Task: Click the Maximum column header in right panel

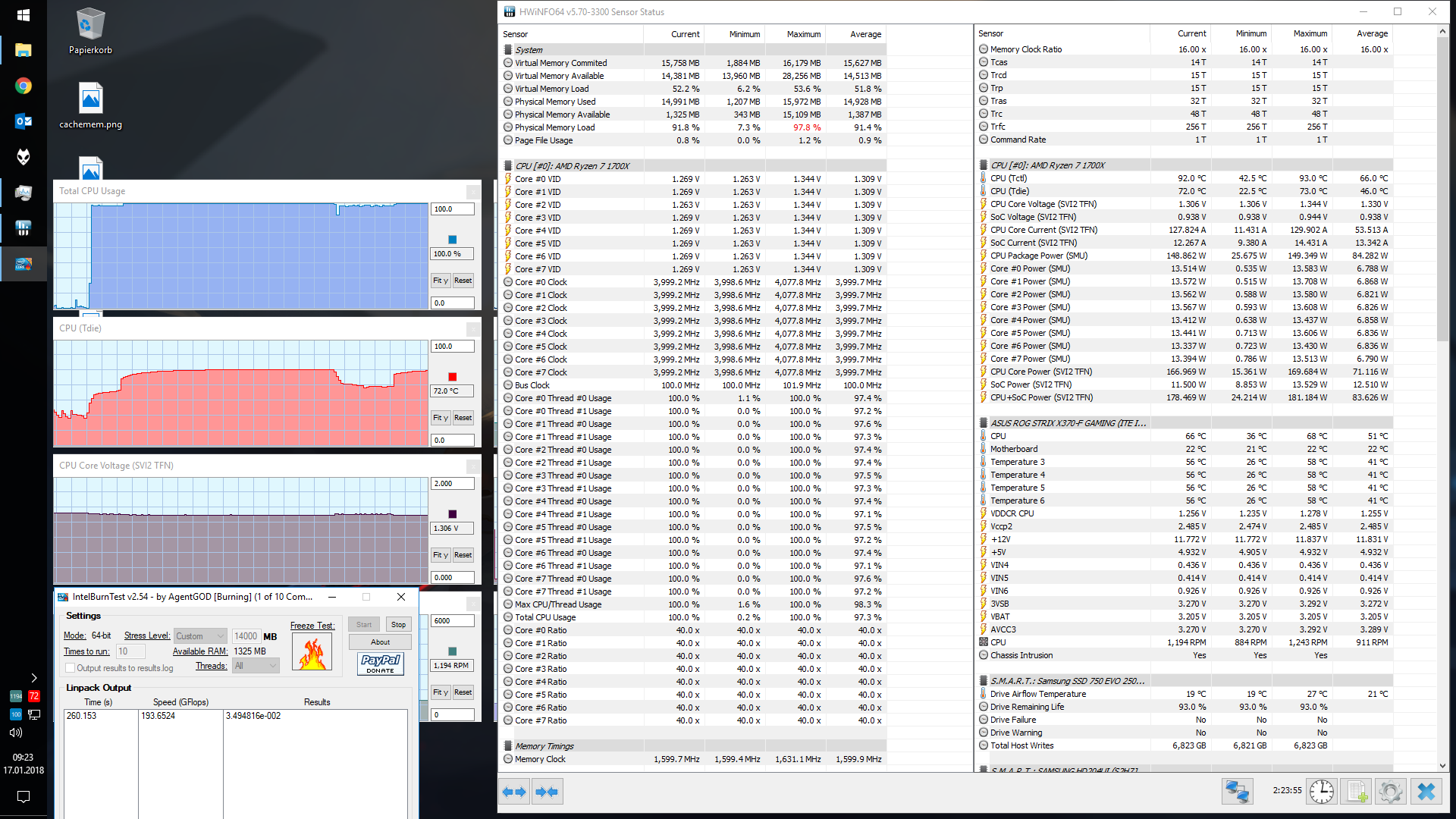Action: (x=1310, y=33)
